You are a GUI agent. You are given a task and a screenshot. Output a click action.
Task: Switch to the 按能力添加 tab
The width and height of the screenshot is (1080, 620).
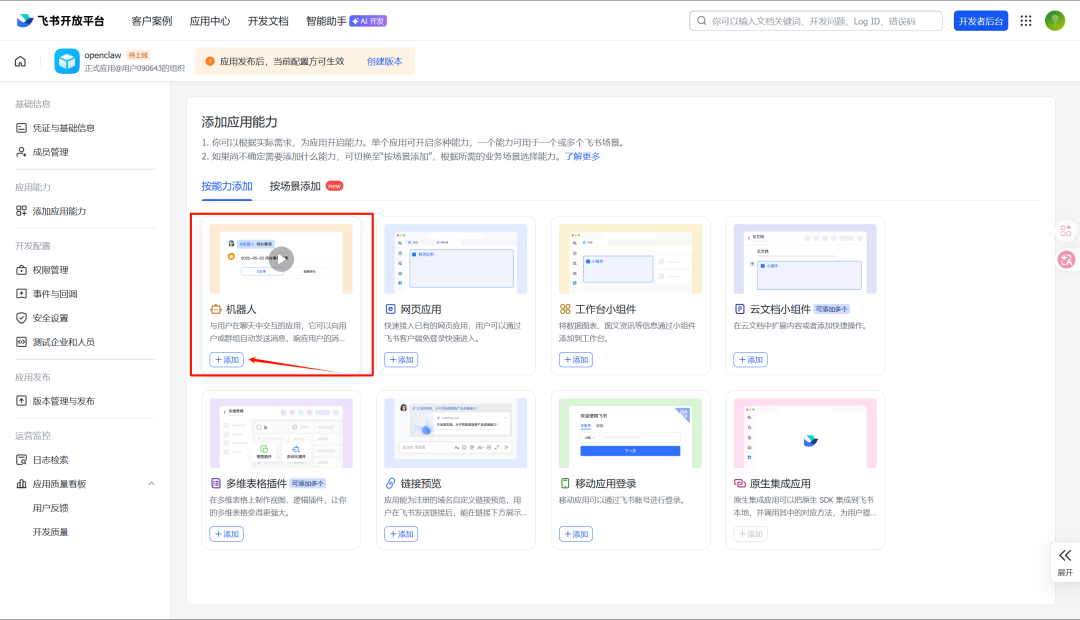227,186
